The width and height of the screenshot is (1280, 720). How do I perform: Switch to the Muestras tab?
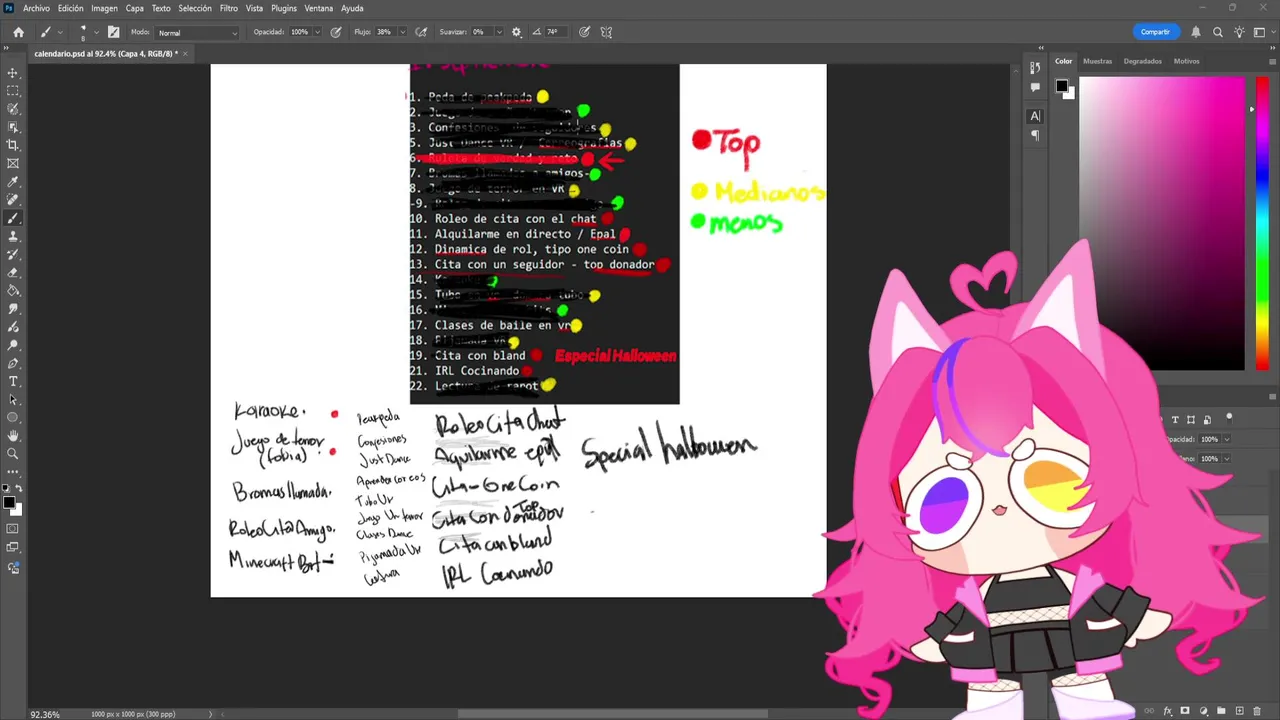click(1097, 61)
